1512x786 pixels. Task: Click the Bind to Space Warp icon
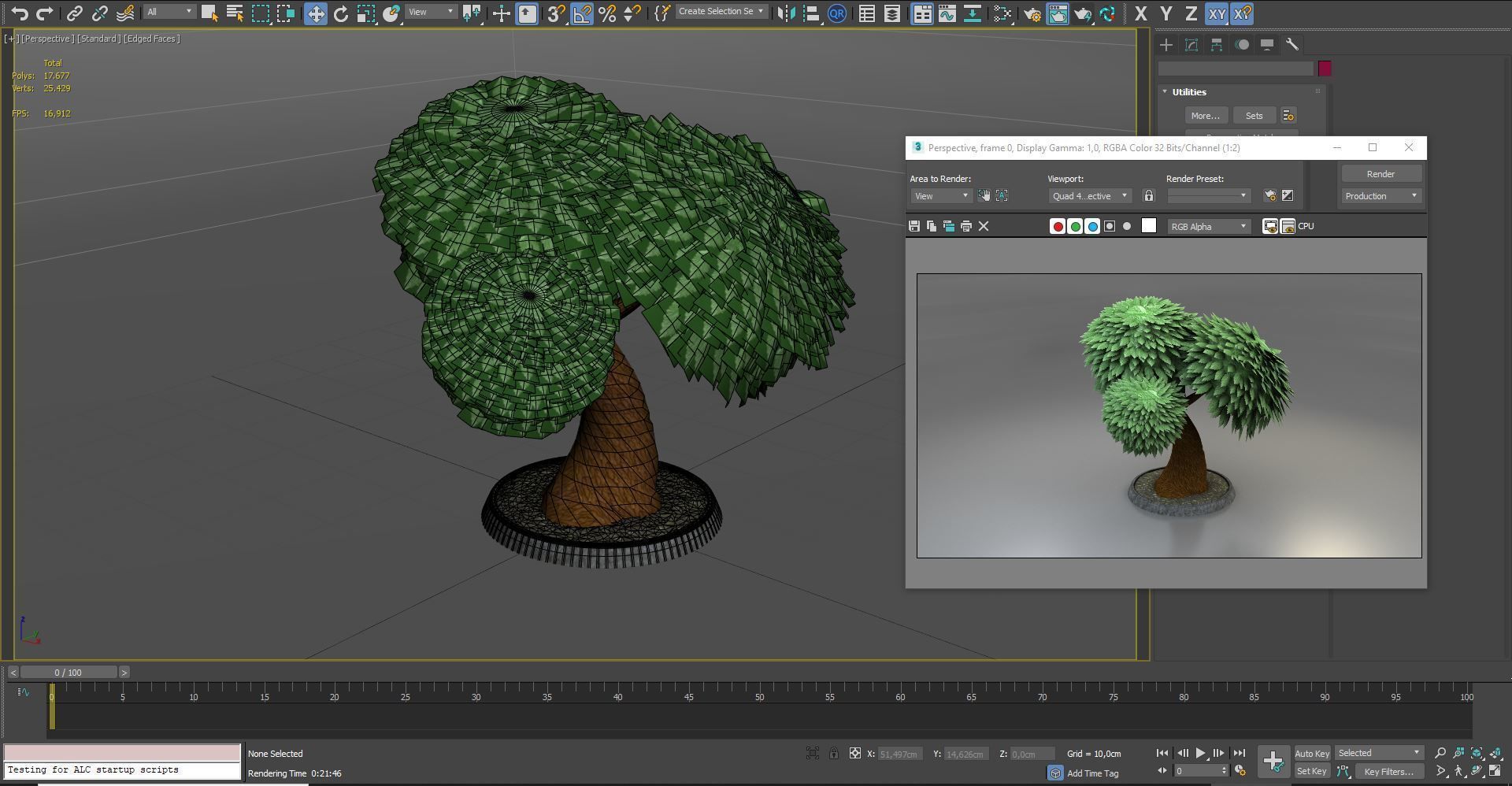click(x=124, y=13)
